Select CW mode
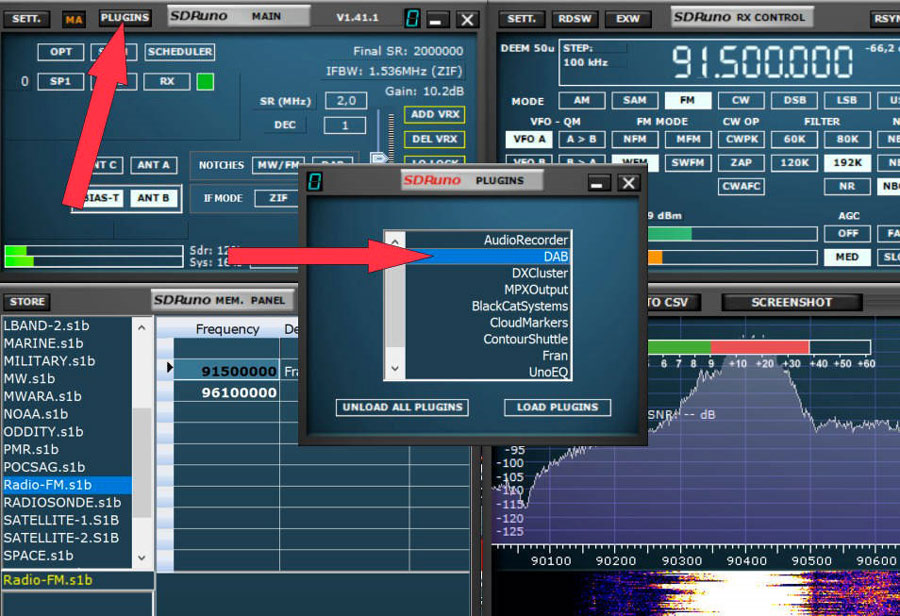 [x=741, y=100]
